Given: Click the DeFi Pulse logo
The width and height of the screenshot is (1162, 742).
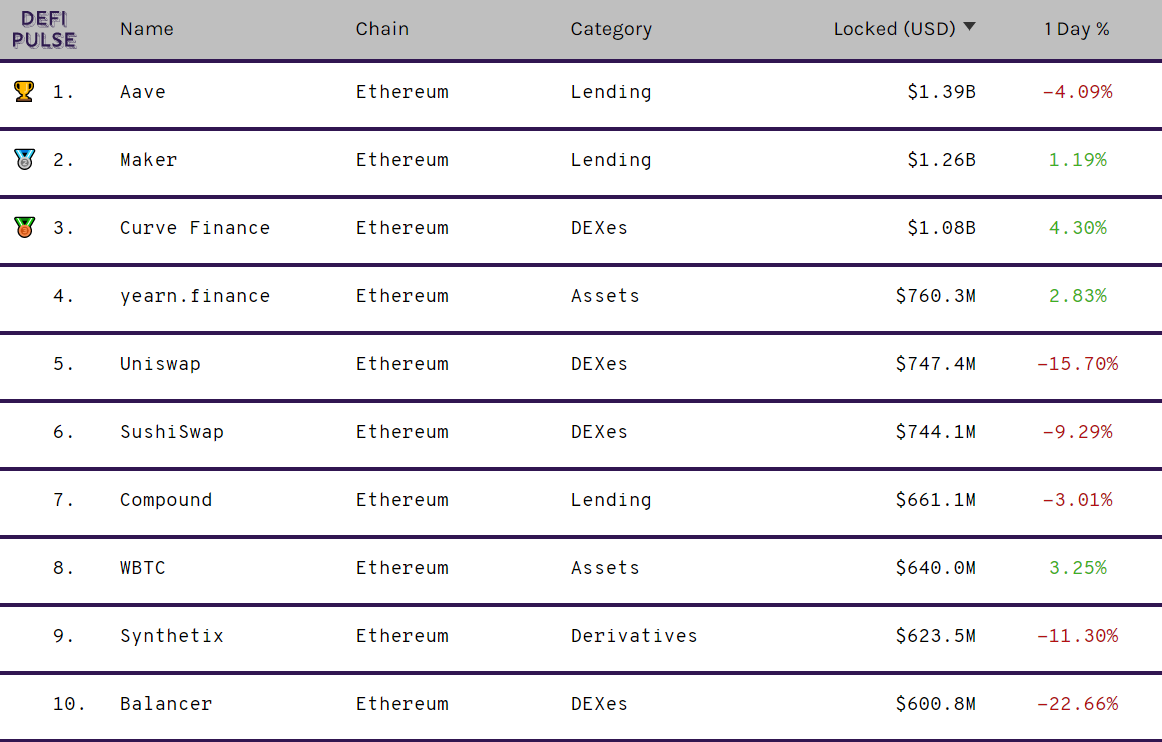Looking at the screenshot, I should [44, 30].
